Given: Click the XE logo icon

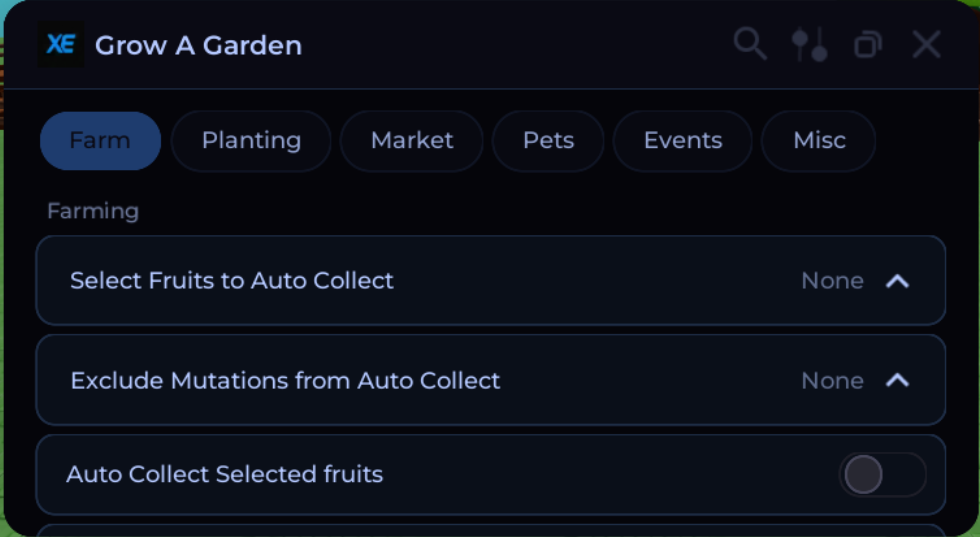Looking at the screenshot, I should click(61, 44).
